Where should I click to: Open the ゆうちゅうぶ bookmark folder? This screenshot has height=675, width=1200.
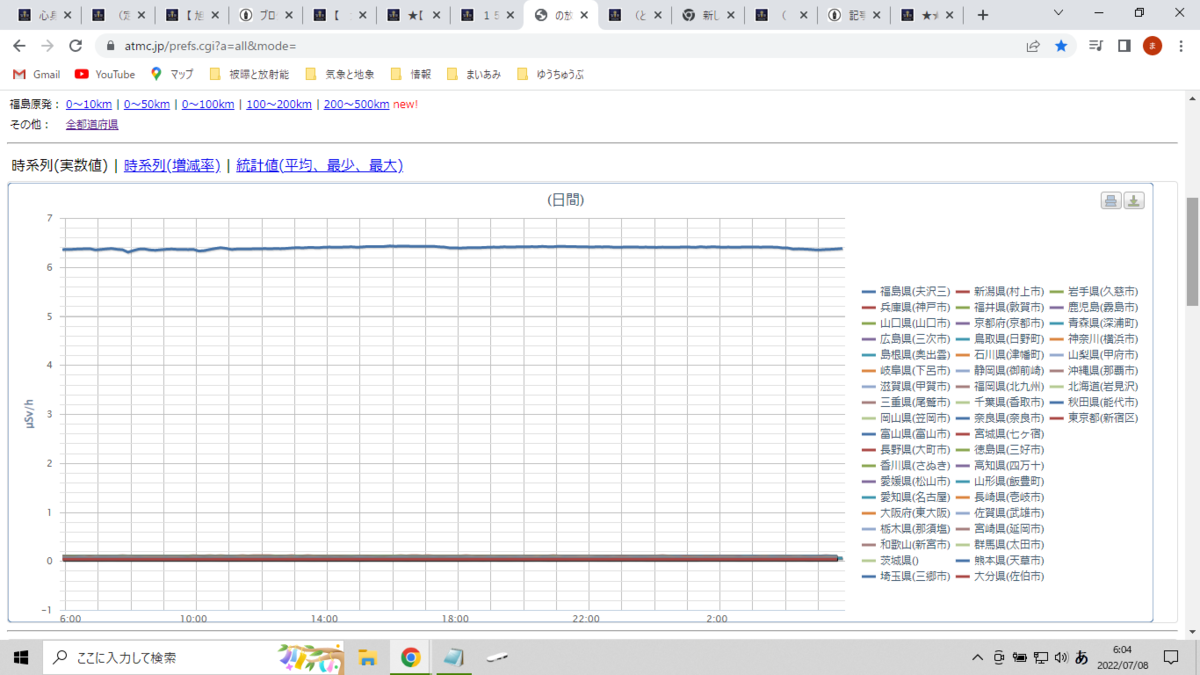(x=551, y=74)
